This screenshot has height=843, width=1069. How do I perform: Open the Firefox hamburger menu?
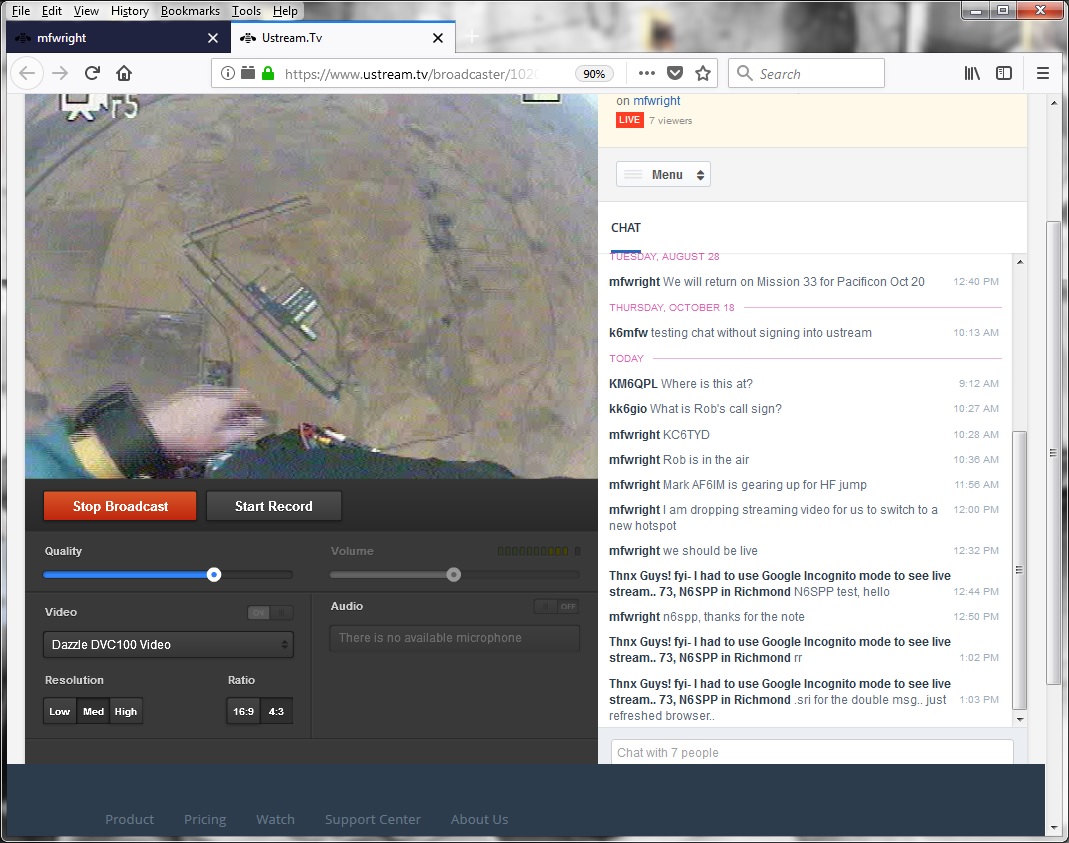1043,73
